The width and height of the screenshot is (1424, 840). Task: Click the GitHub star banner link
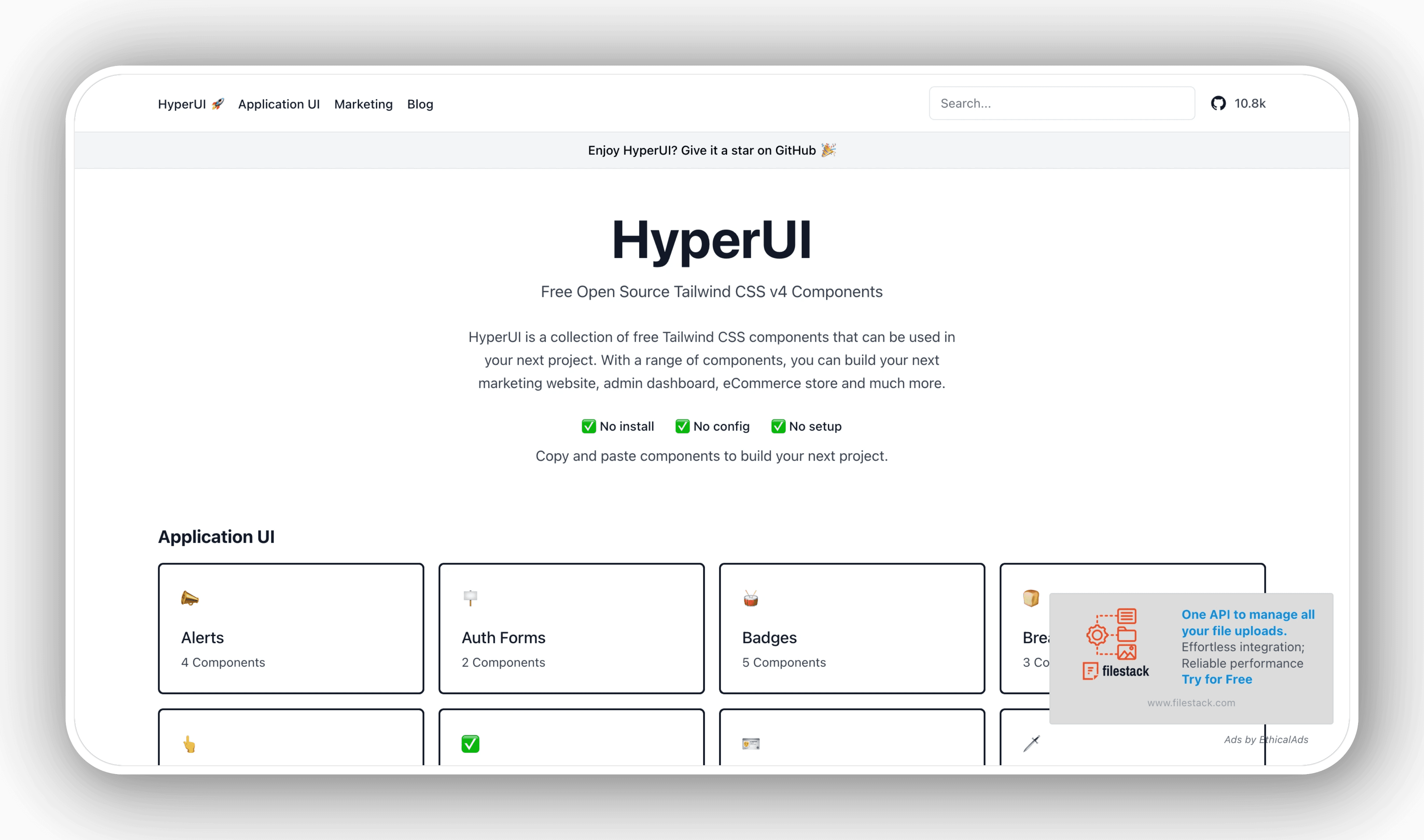(x=711, y=150)
